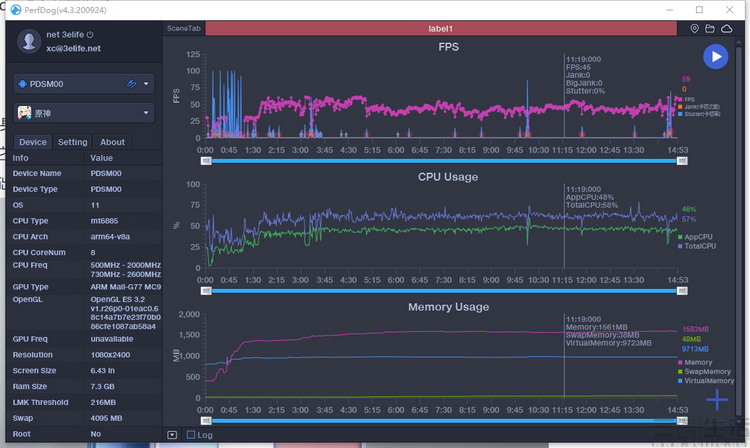The image size is (750, 448).
Task: Click the OS value 11
Action: (95, 205)
